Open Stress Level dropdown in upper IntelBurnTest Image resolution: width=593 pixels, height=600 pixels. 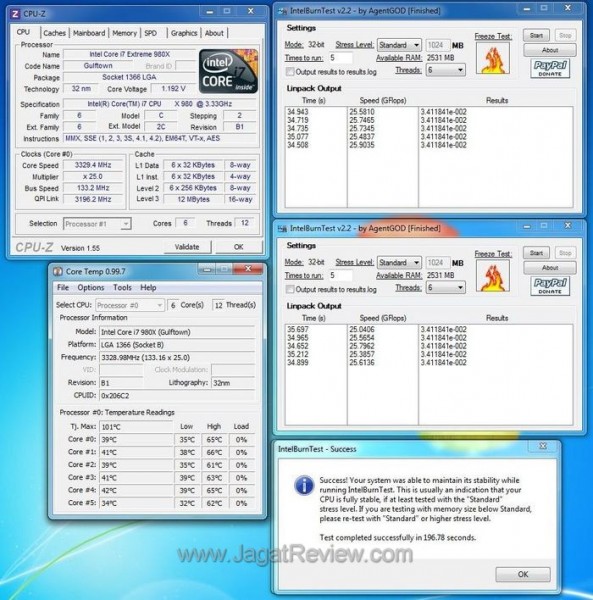pyautogui.click(x=399, y=45)
